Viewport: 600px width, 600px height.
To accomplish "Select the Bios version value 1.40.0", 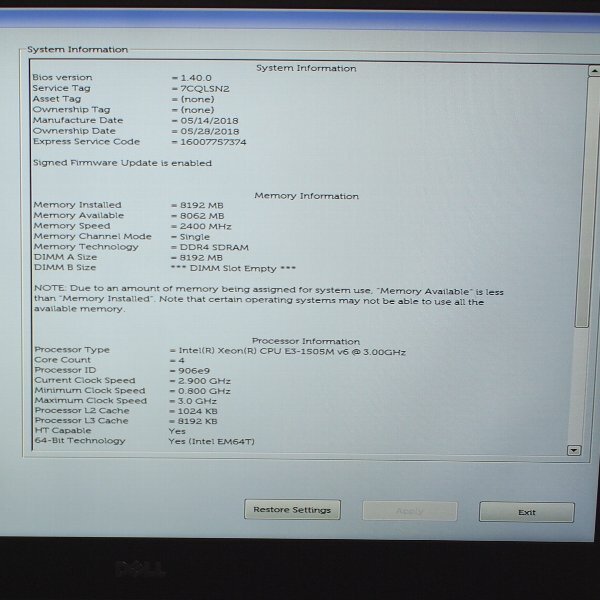I will tap(196, 78).
